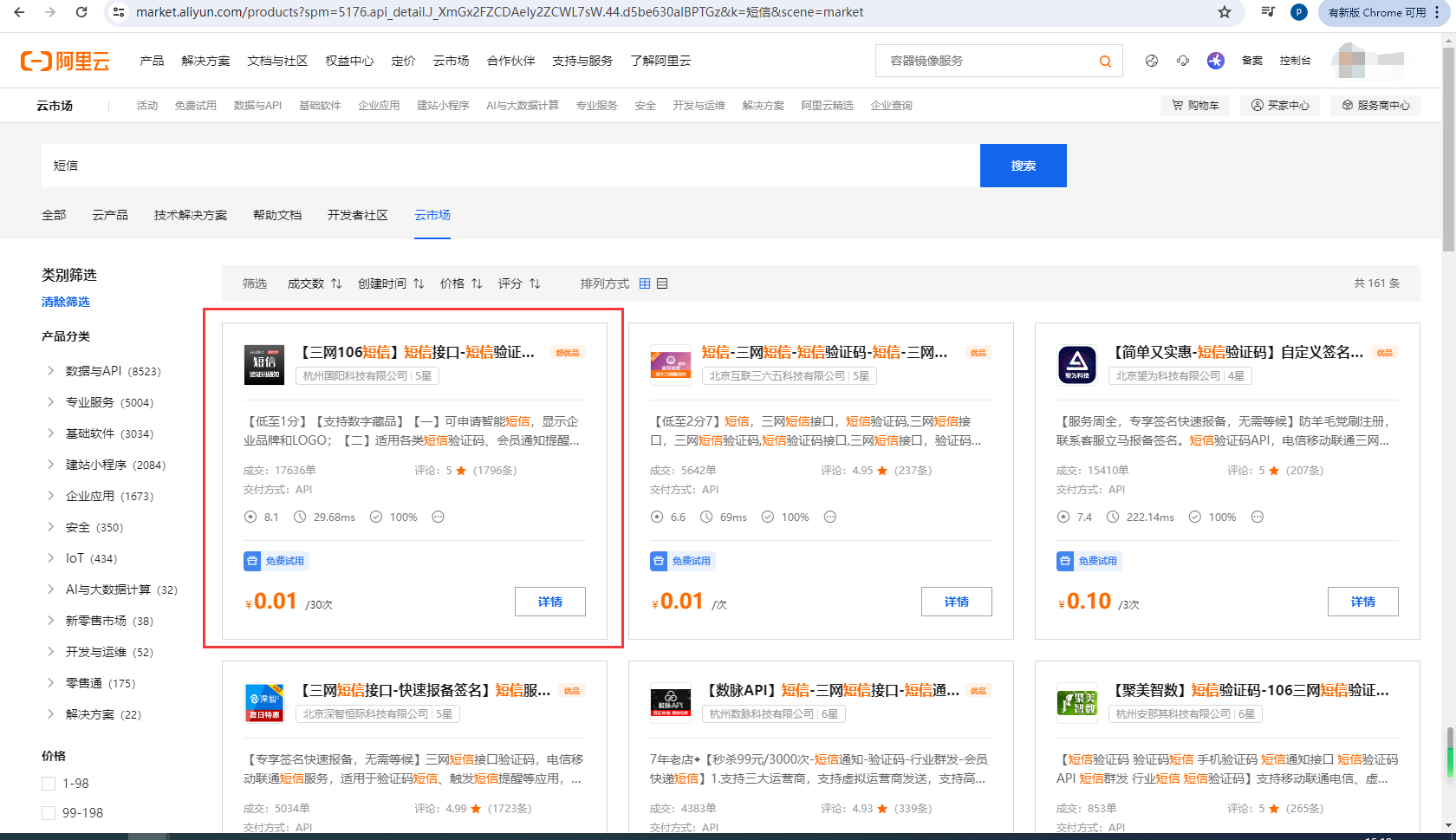Image resolution: width=1456 pixels, height=840 pixels.
Task: Open 服务商中心 provider center
Action: 1375,105
